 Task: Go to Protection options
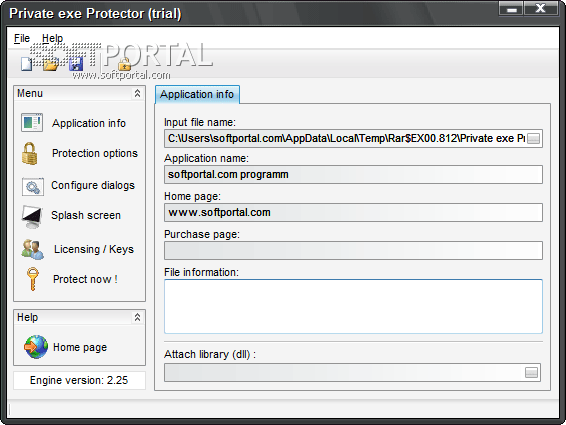coord(95,153)
